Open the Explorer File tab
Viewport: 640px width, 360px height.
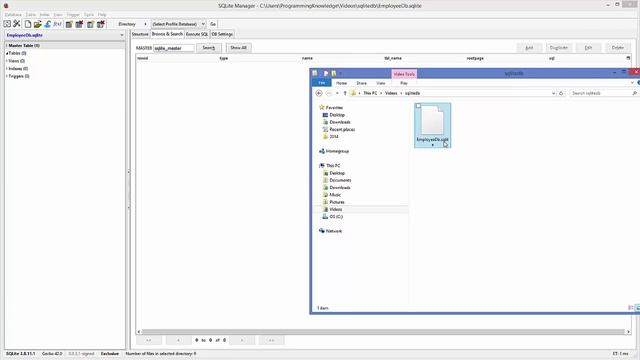click(322, 83)
